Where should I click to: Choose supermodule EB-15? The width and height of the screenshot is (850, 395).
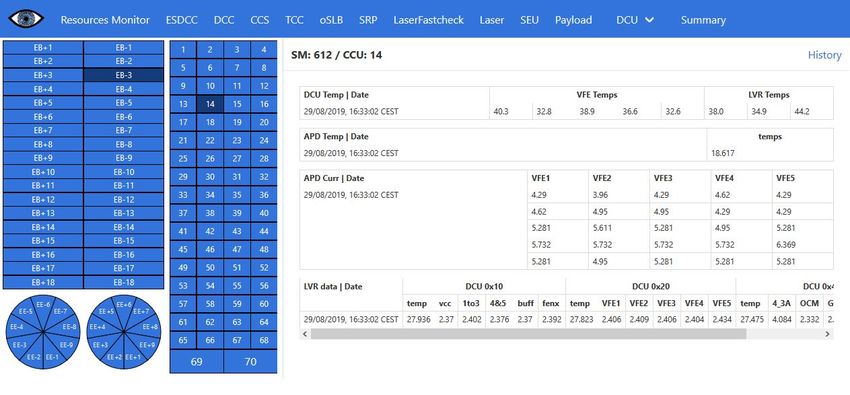click(x=124, y=241)
